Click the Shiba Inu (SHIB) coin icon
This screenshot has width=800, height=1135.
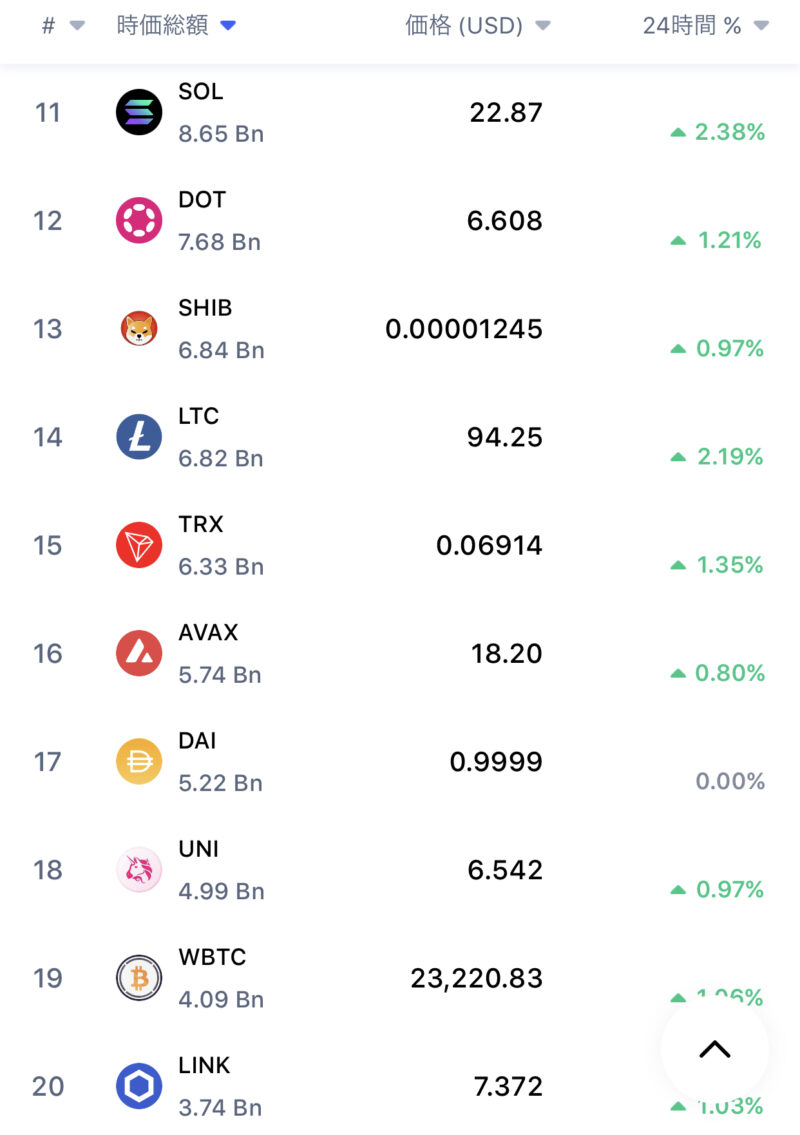coord(139,328)
